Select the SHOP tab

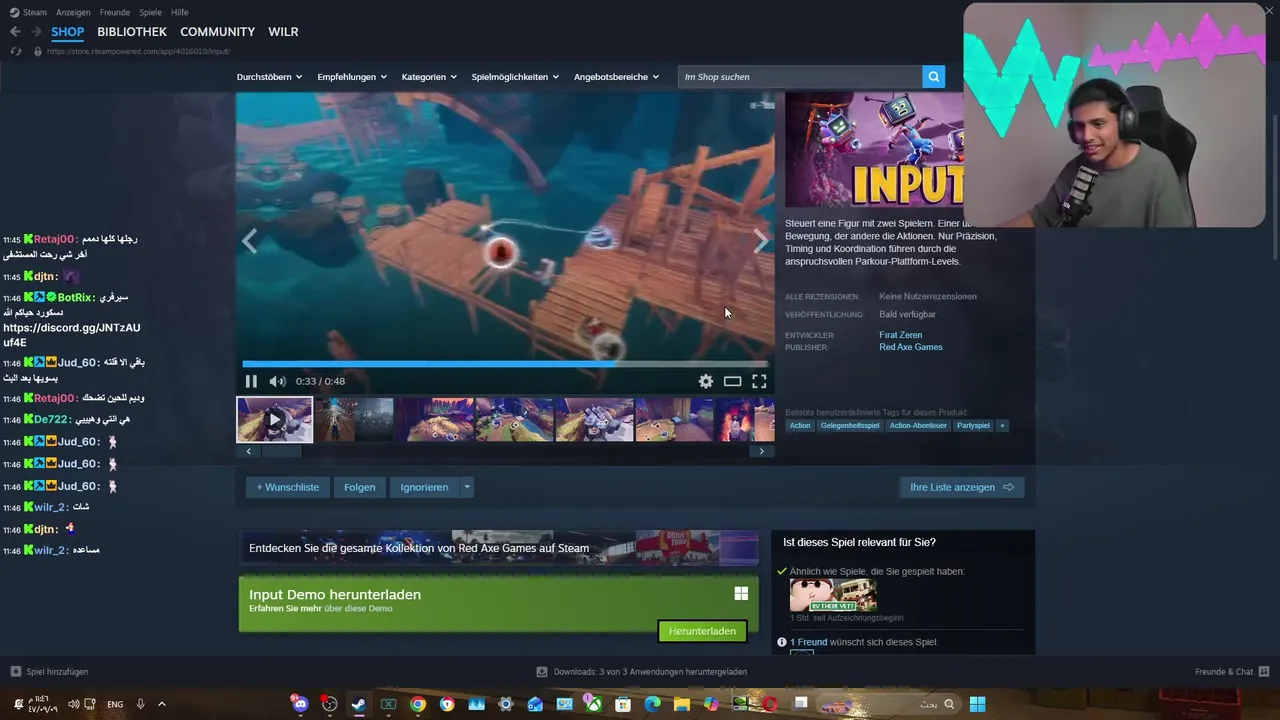(x=68, y=32)
